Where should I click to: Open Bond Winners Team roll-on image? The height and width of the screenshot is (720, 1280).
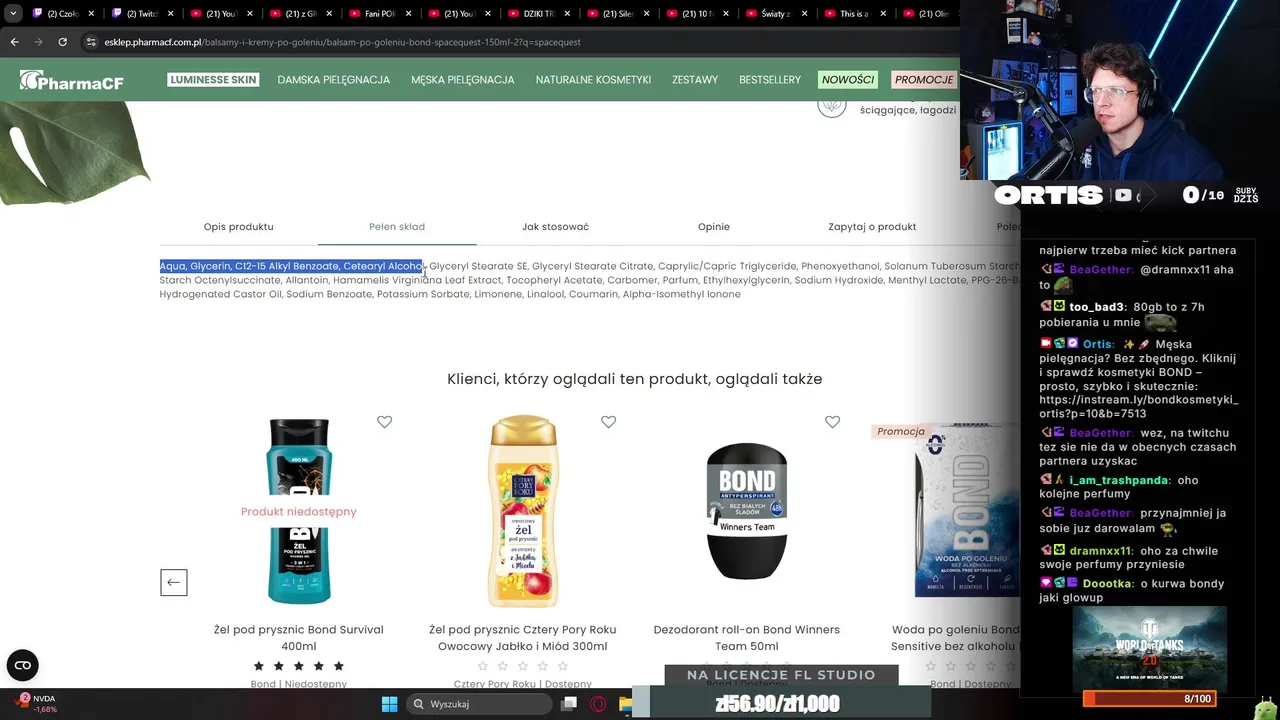point(747,511)
